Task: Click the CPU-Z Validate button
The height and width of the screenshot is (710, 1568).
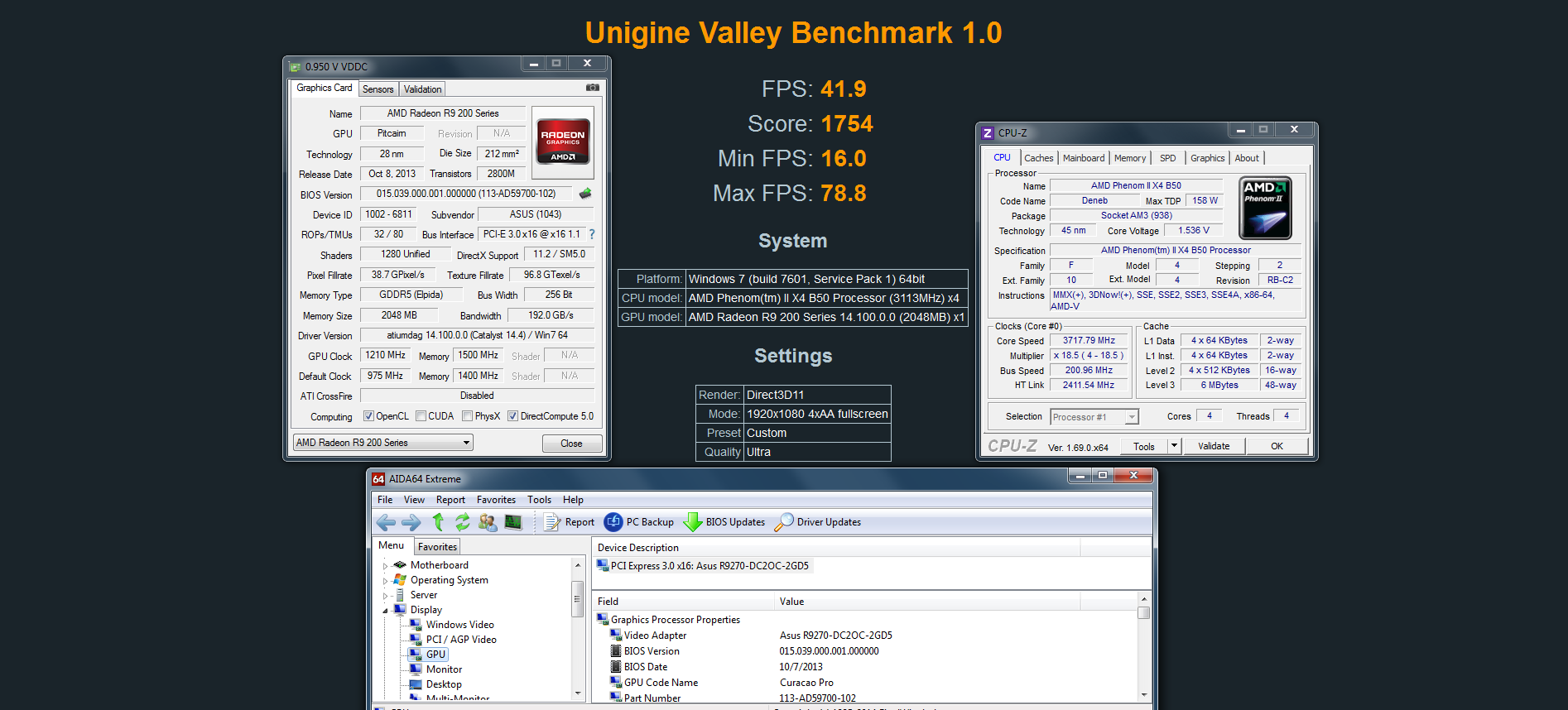Action: 1214,446
